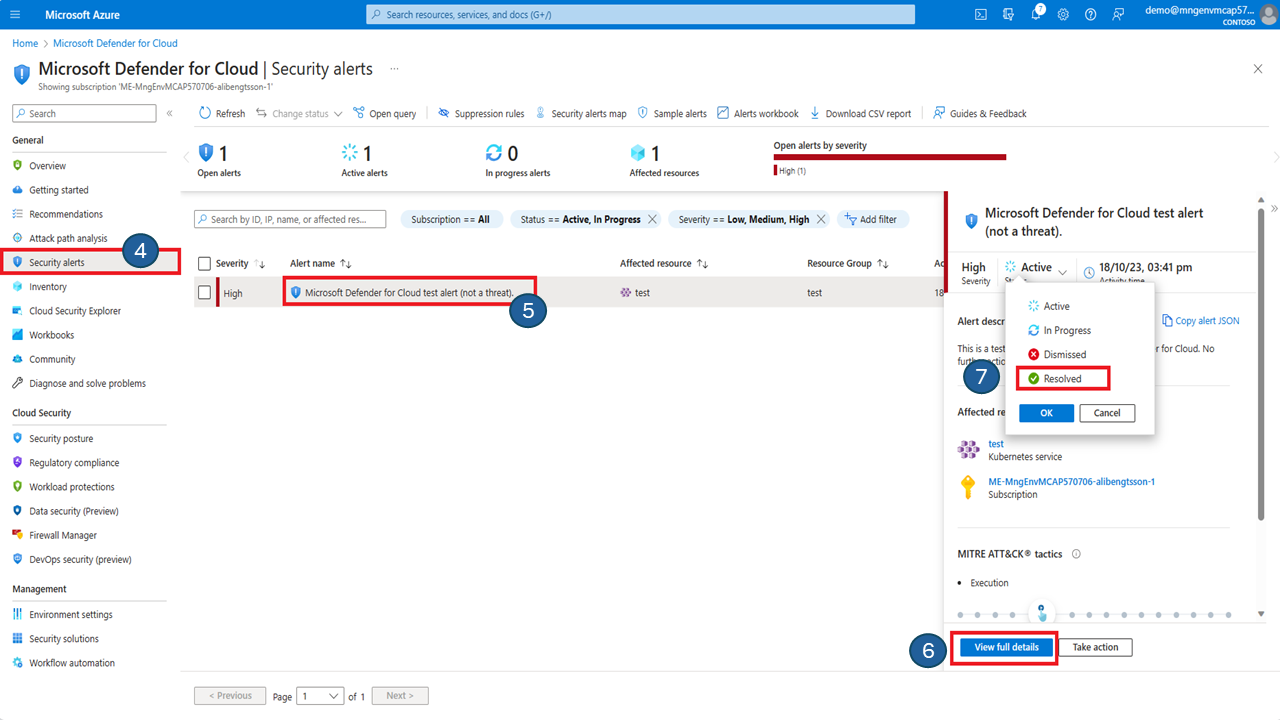The image size is (1280, 720).
Task: Sort by Affected resource column
Action: point(664,264)
